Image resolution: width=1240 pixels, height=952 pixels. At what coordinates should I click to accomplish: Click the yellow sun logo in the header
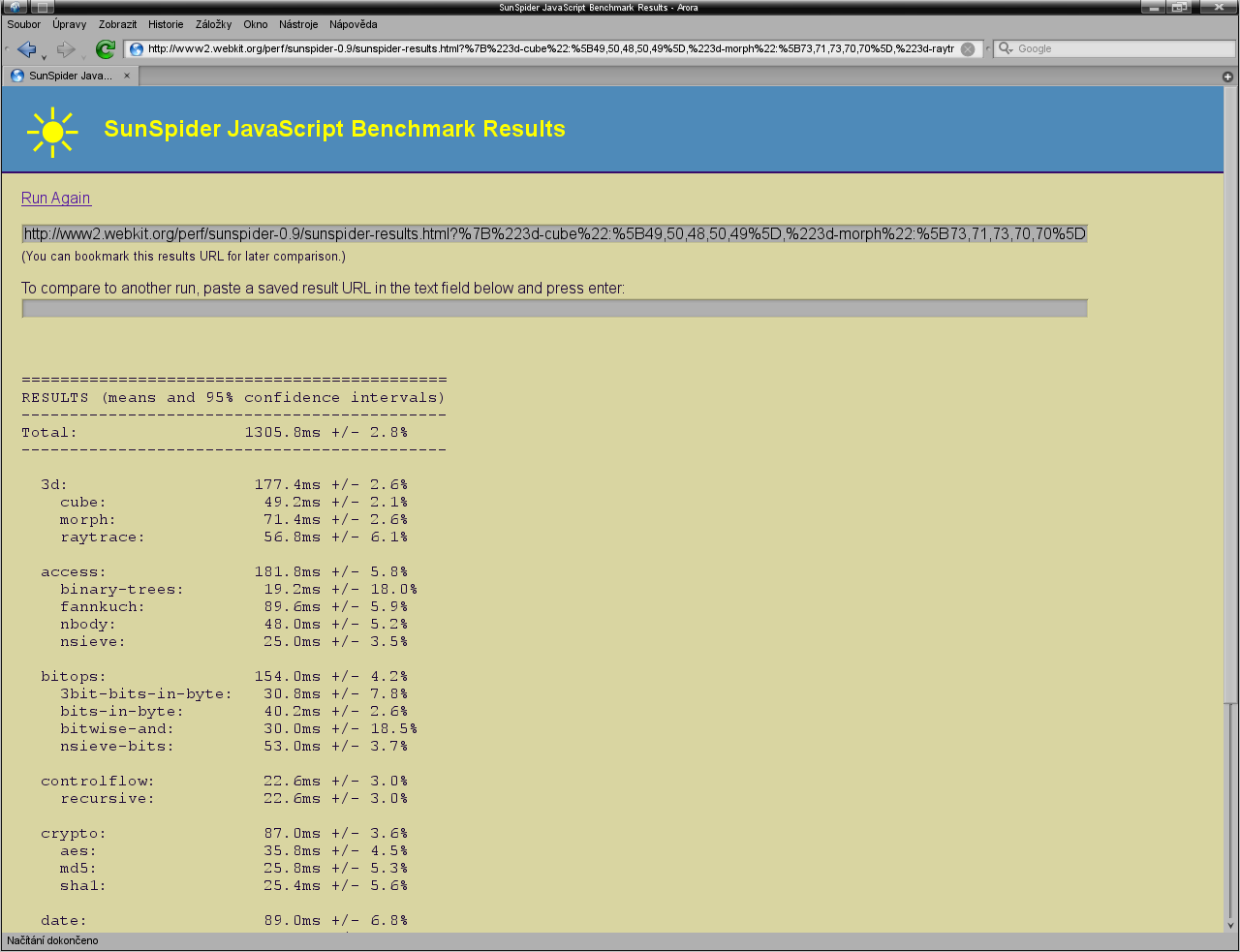[52, 132]
